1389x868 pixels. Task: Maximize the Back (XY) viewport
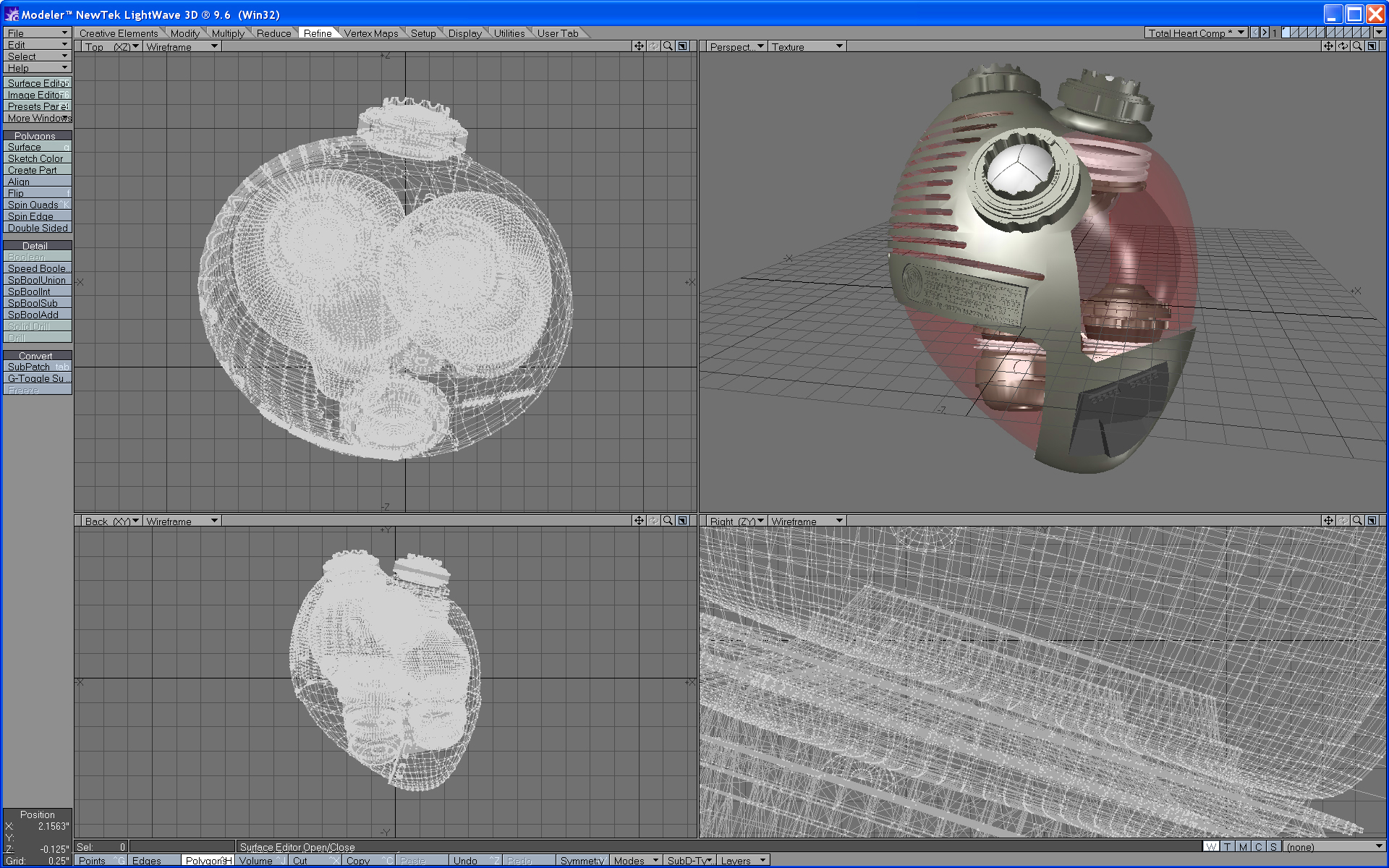[x=682, y=521]
